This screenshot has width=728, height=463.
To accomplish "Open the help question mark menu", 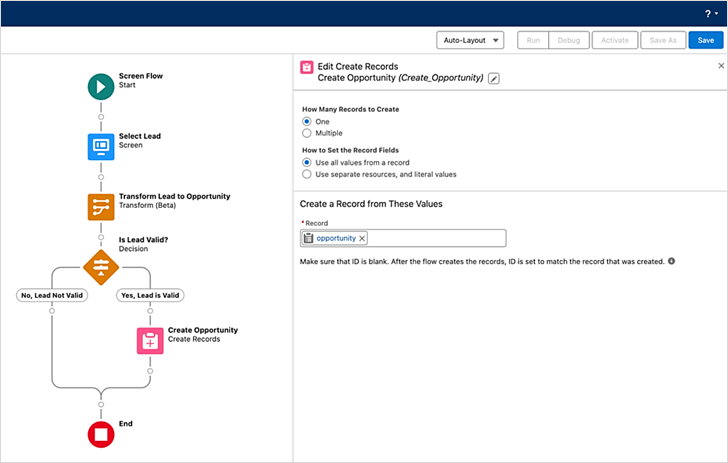I will [x=708, y=13].
